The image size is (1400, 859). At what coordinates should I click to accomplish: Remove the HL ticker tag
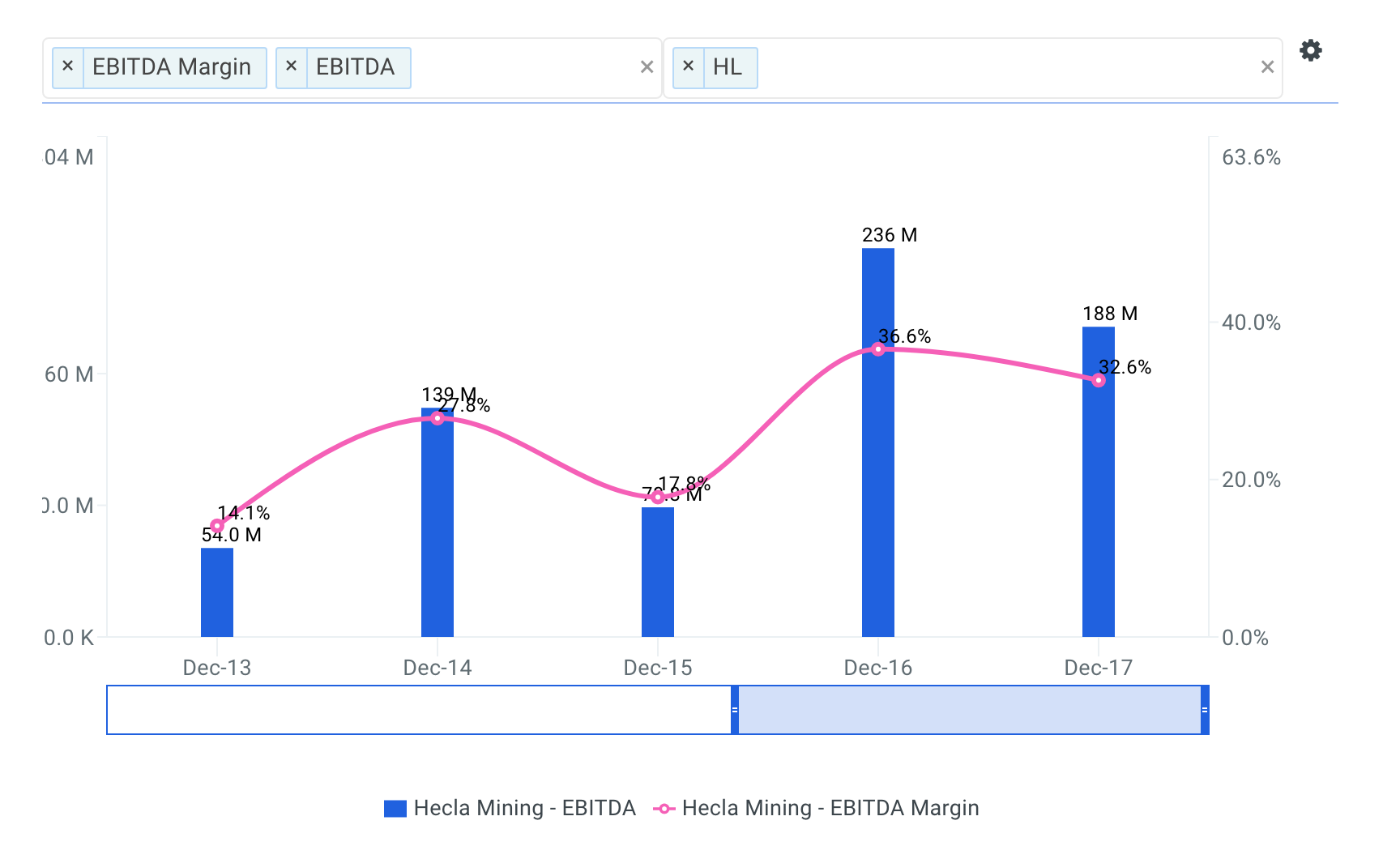click(689, 66)
